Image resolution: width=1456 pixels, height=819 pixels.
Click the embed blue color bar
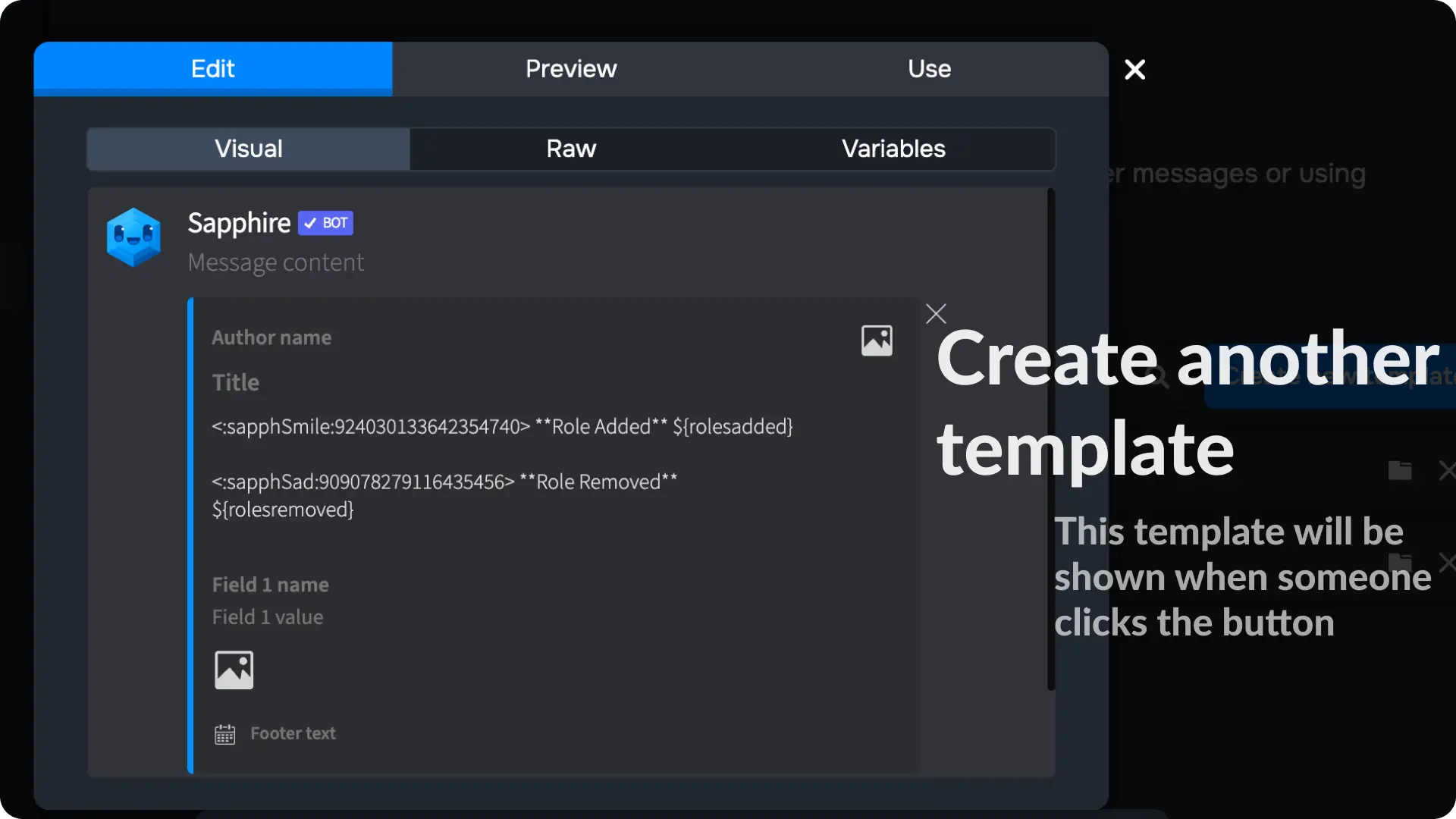[x=190, y=535]
